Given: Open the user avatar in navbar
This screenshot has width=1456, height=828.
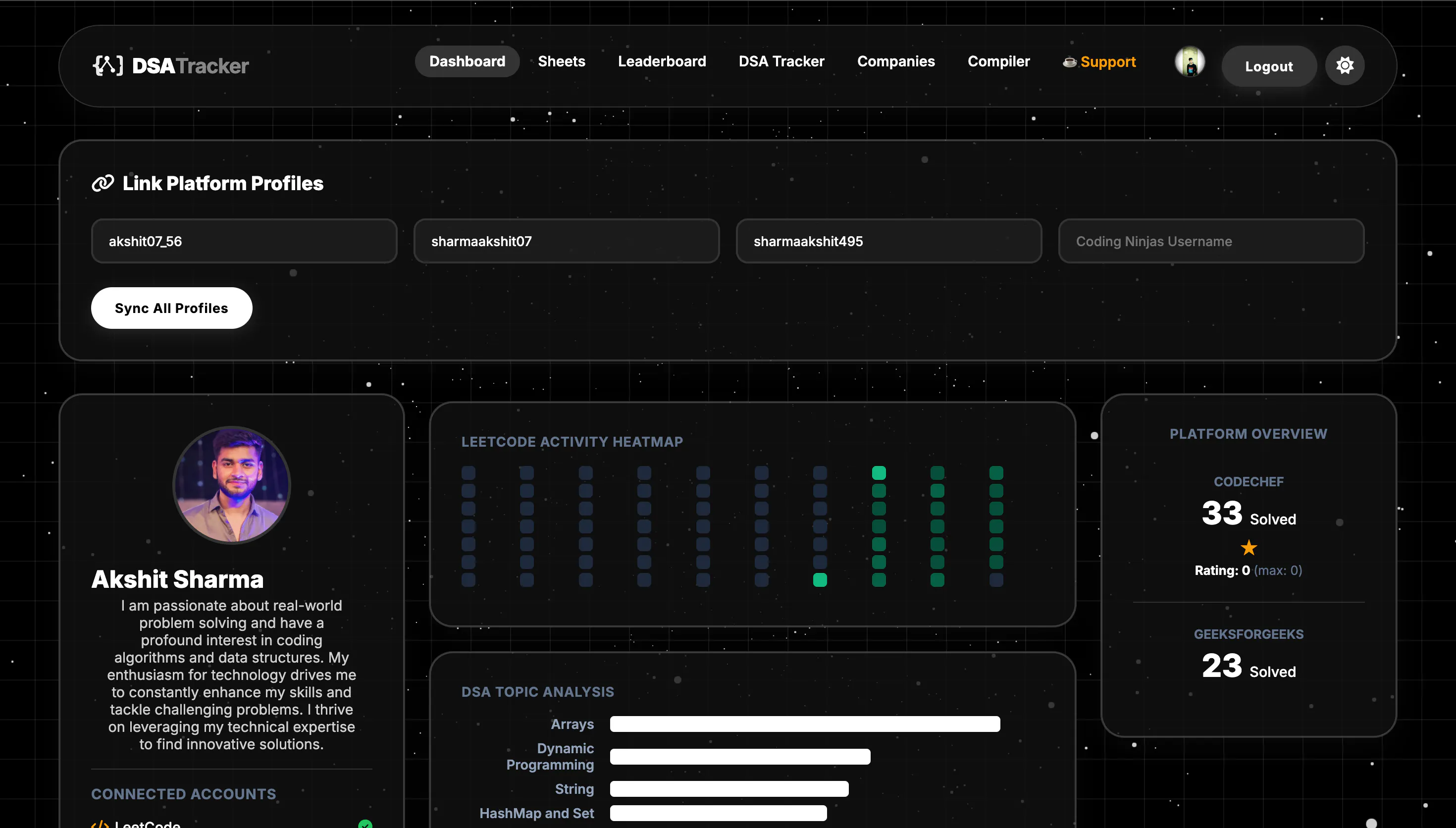Looking at the screenshot, I should coord(1190,61).
